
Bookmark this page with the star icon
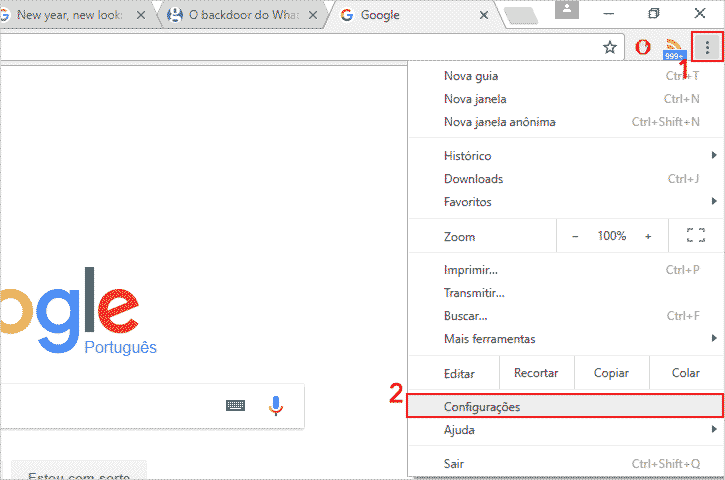610,47
